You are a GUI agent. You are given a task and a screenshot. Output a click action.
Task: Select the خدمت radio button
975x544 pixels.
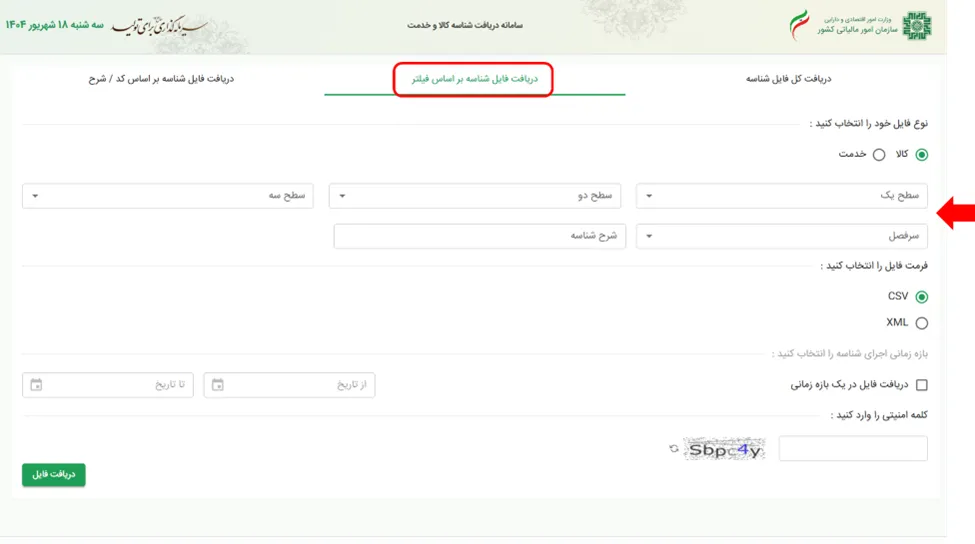point(879,155)
